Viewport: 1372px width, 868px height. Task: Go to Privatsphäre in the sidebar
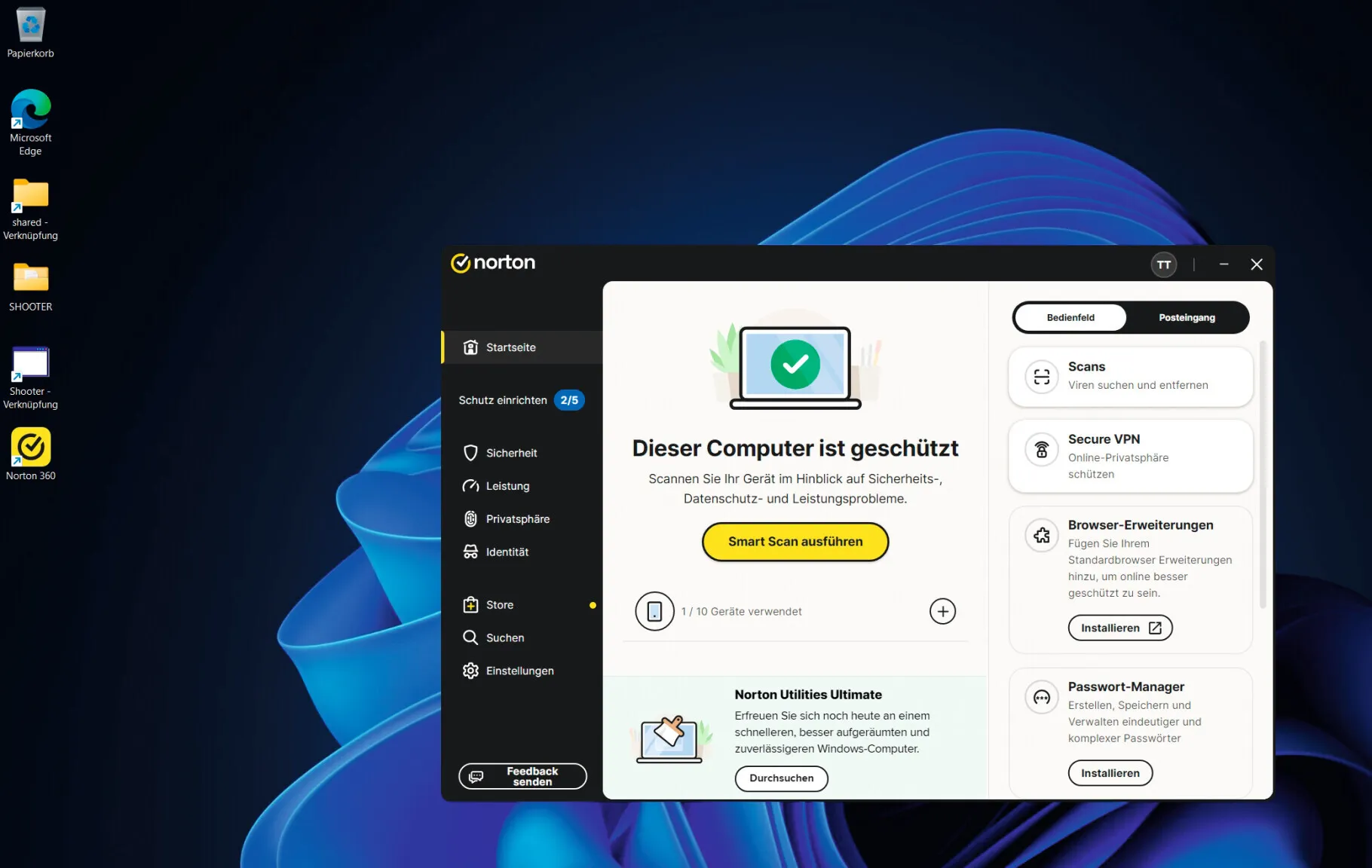click(517, 519)
